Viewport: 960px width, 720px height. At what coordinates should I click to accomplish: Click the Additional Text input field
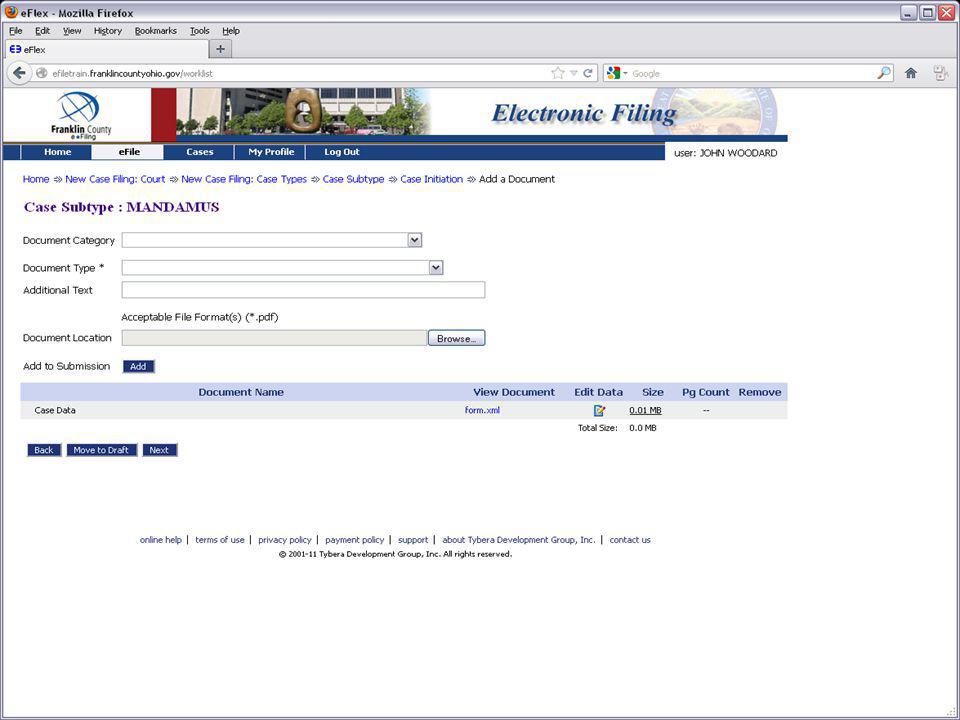[x=303, y=290]
